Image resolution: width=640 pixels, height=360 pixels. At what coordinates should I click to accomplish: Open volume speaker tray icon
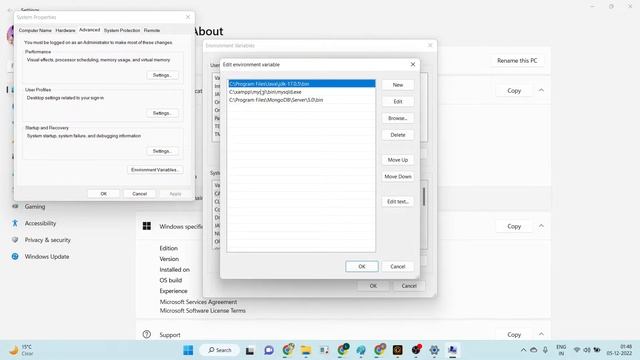tap(587, 350)
